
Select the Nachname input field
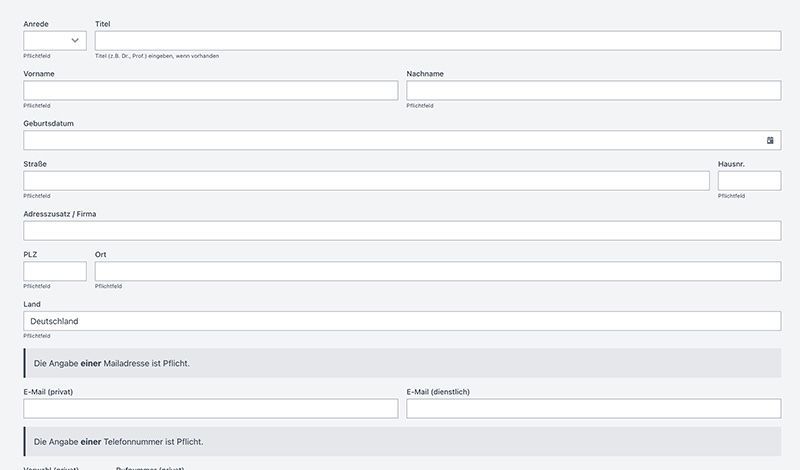[x=593, y=91]
